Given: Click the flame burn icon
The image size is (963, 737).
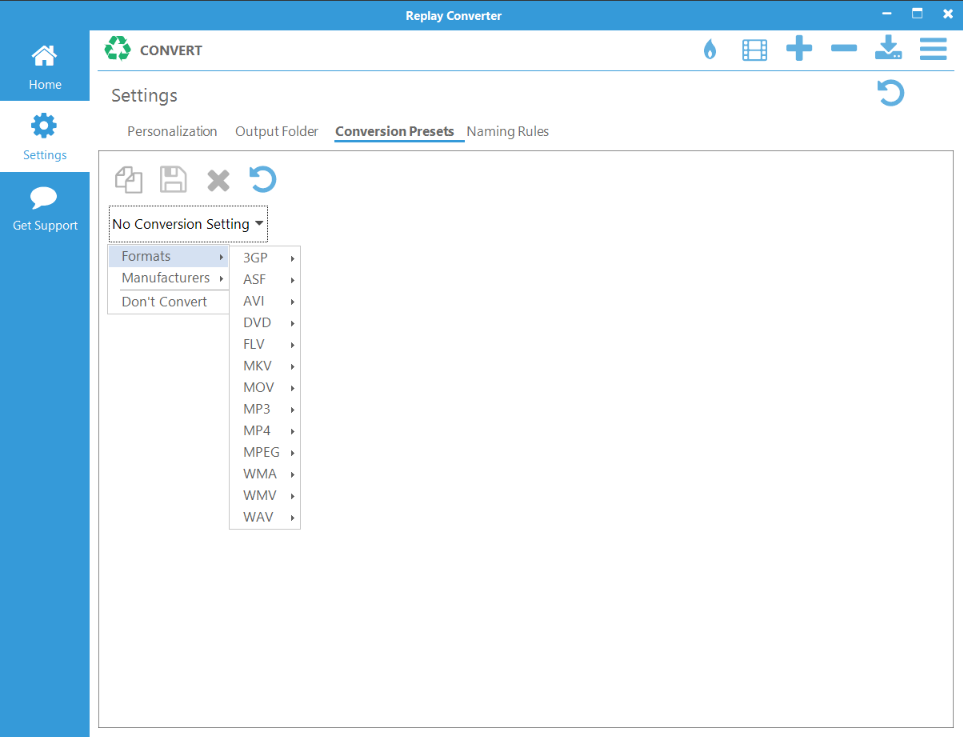Looking at the screenshot, I should click(710, 49).
